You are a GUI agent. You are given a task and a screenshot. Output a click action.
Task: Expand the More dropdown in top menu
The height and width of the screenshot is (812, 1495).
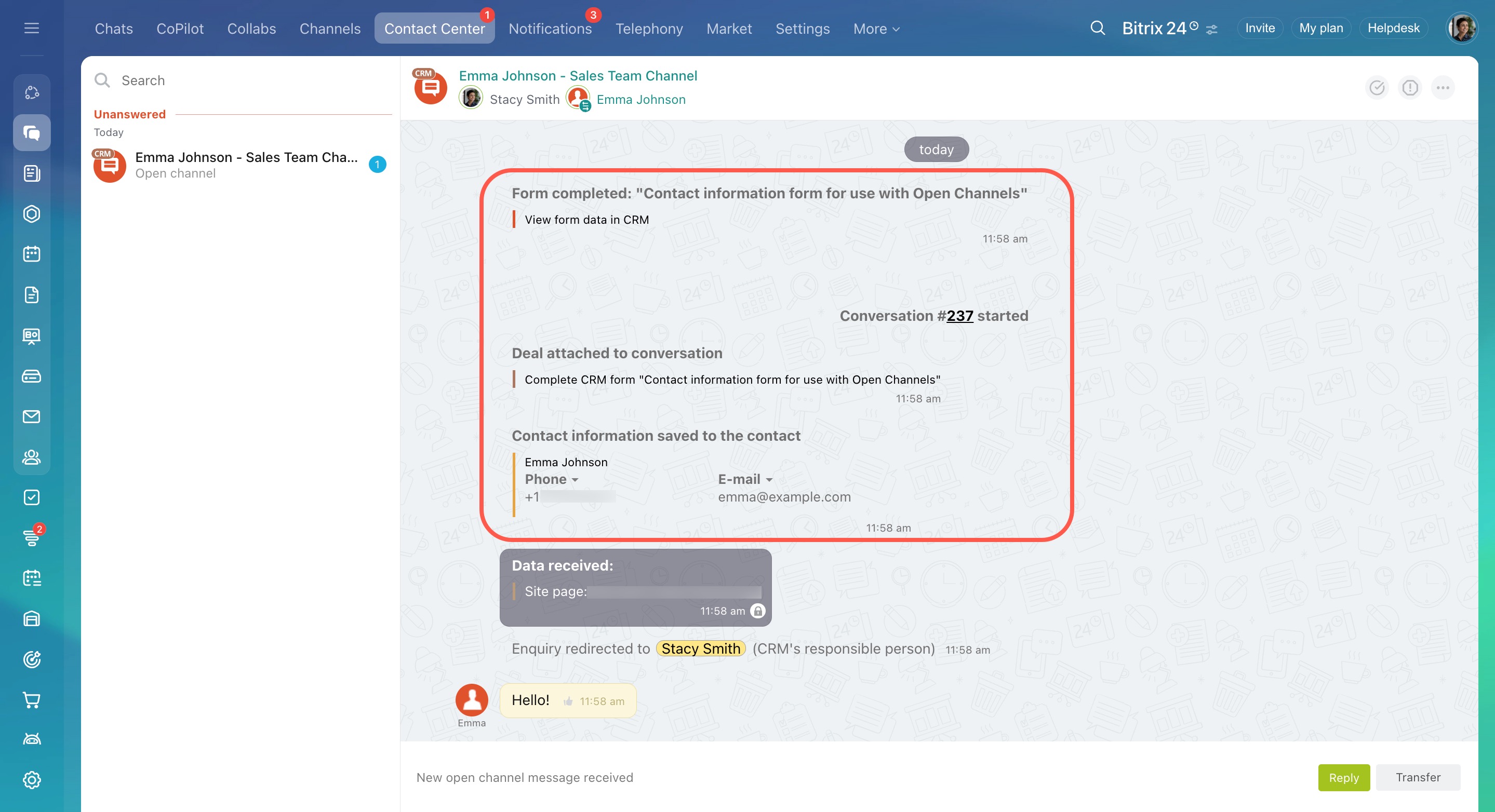(876, 29)
